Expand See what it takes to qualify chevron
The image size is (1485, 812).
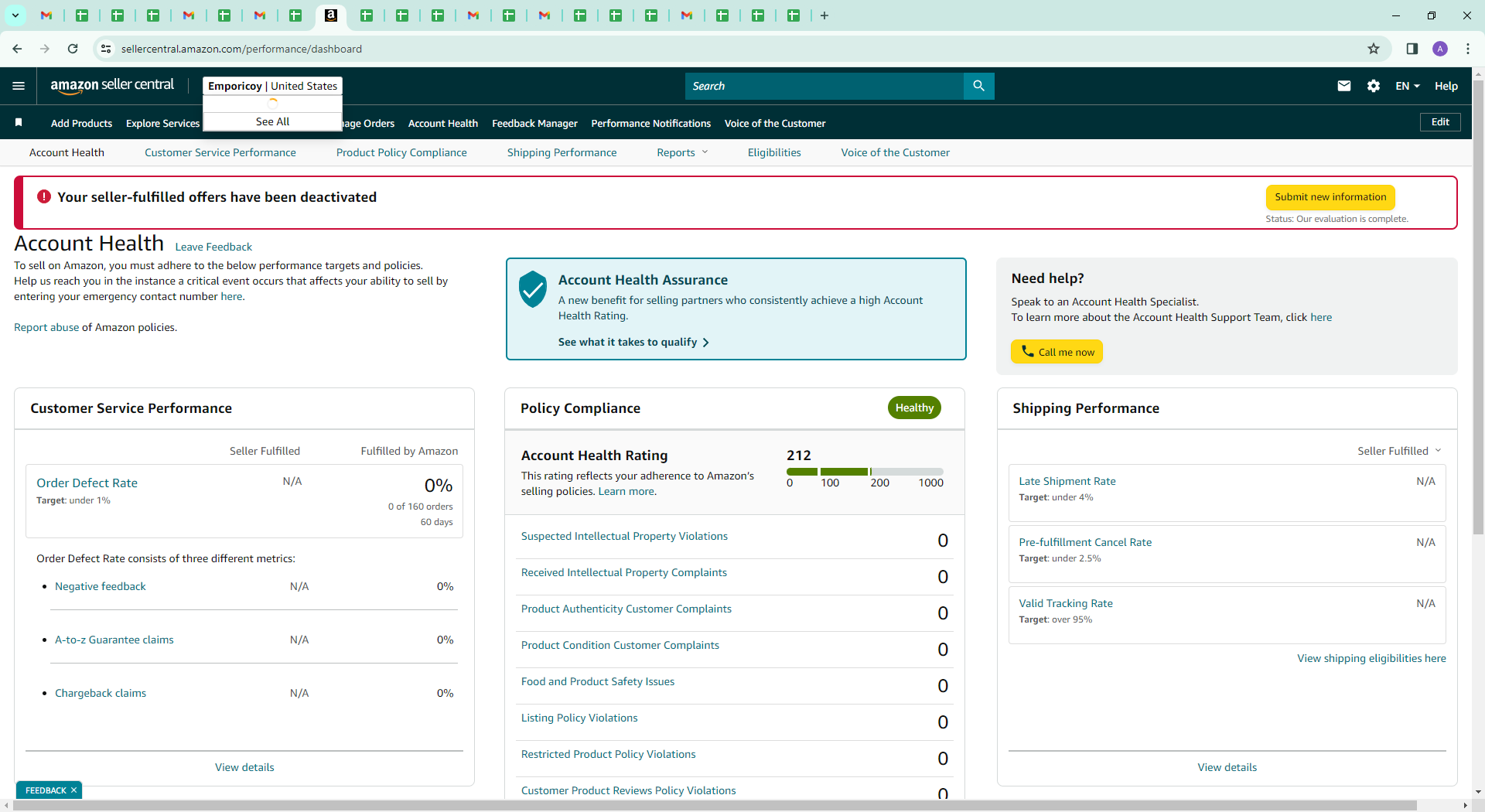[x=705, y=343]
